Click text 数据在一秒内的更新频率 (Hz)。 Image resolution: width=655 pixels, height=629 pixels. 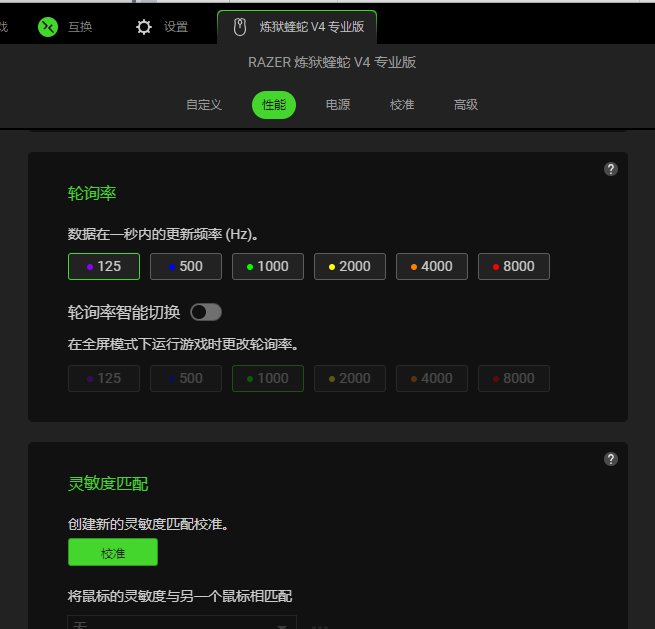163,234
